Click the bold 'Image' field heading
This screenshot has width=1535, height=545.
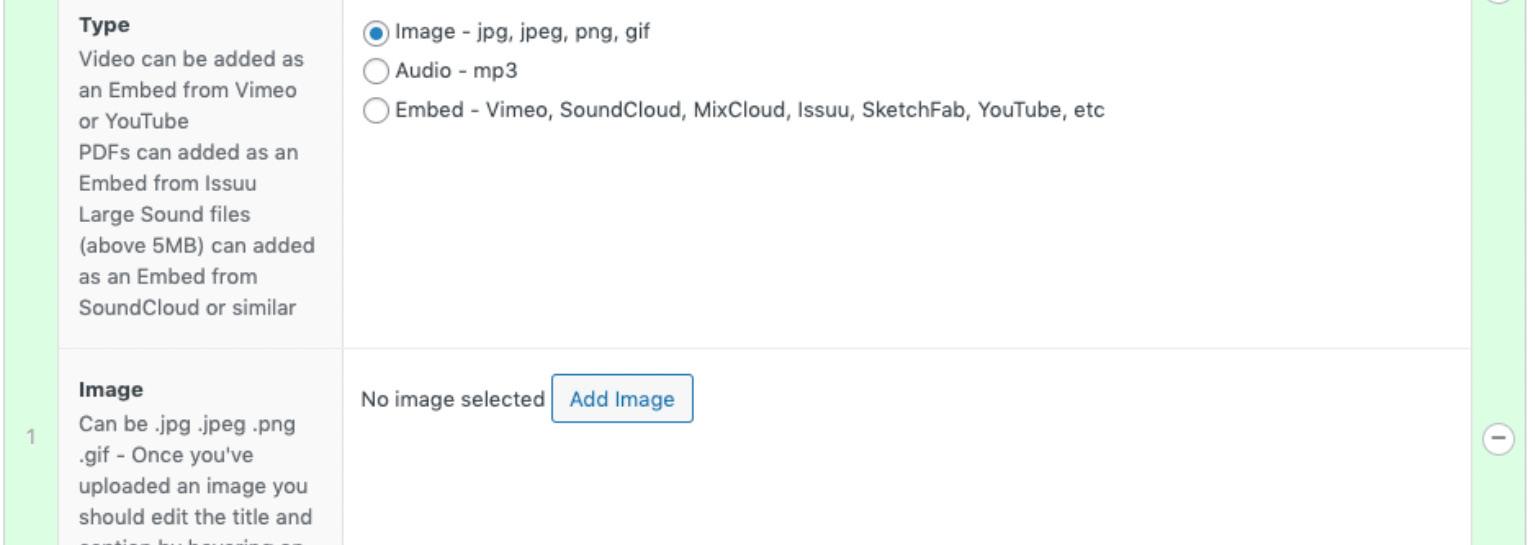tap(110, 389)
